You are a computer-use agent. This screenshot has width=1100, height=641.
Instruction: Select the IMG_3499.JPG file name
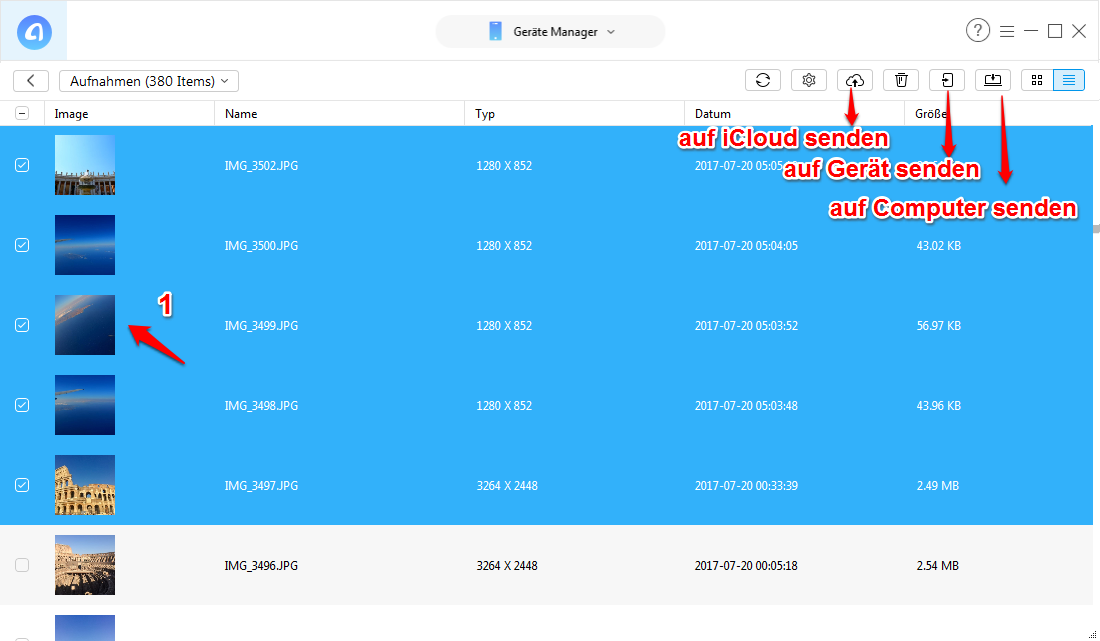tap(261, 325)
